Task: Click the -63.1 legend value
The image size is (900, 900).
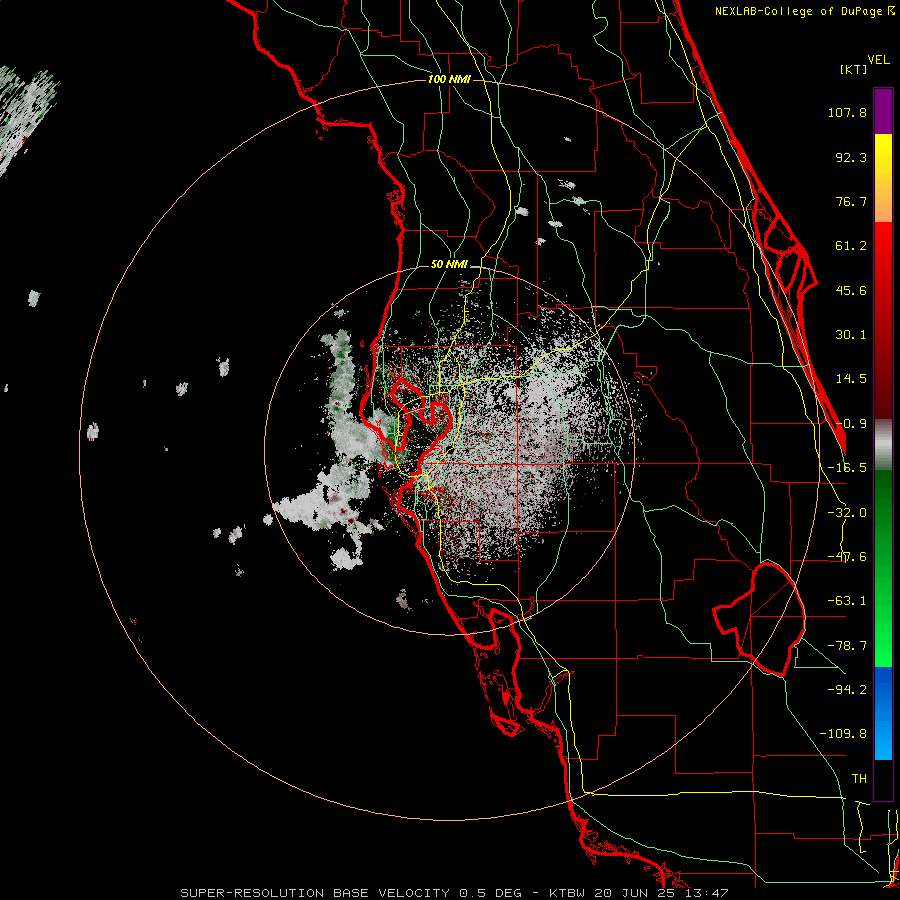Action: pyautogui.click(x=847, y=601)
